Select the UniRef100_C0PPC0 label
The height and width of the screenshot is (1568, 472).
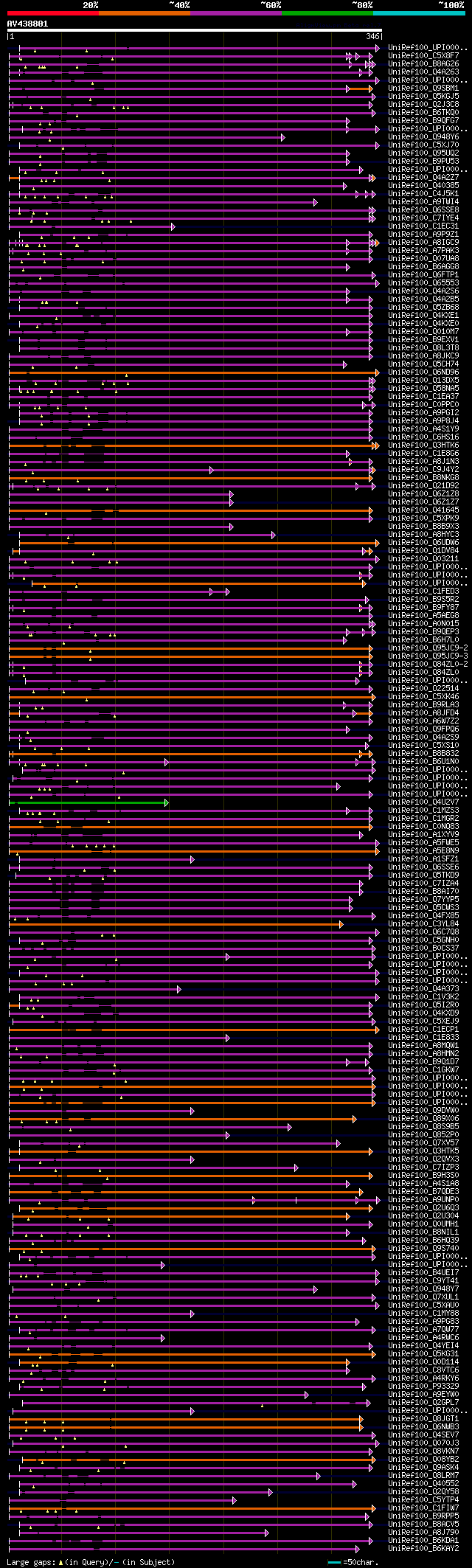[423, 404]
